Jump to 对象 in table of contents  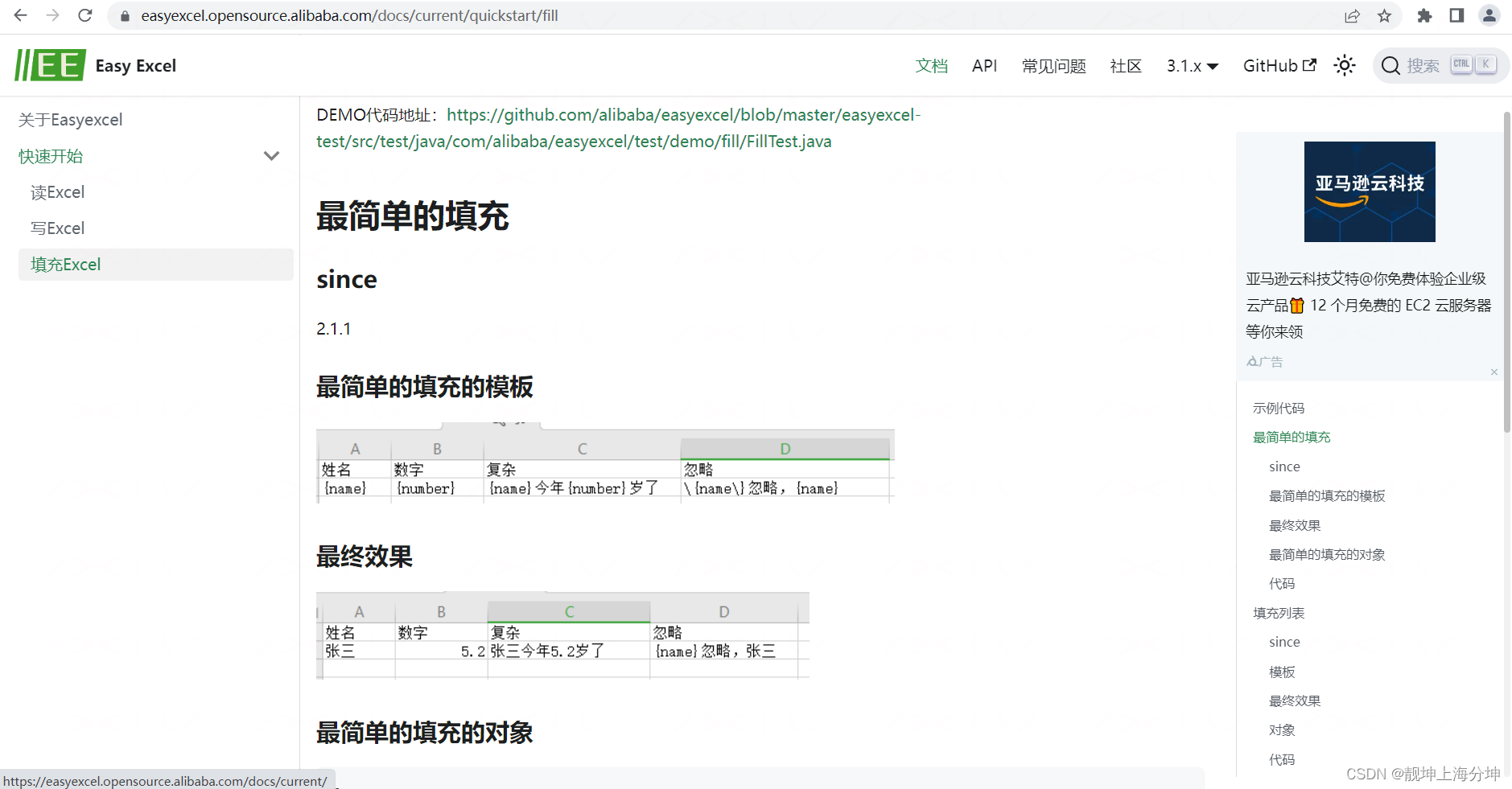tap(1282, 730)
